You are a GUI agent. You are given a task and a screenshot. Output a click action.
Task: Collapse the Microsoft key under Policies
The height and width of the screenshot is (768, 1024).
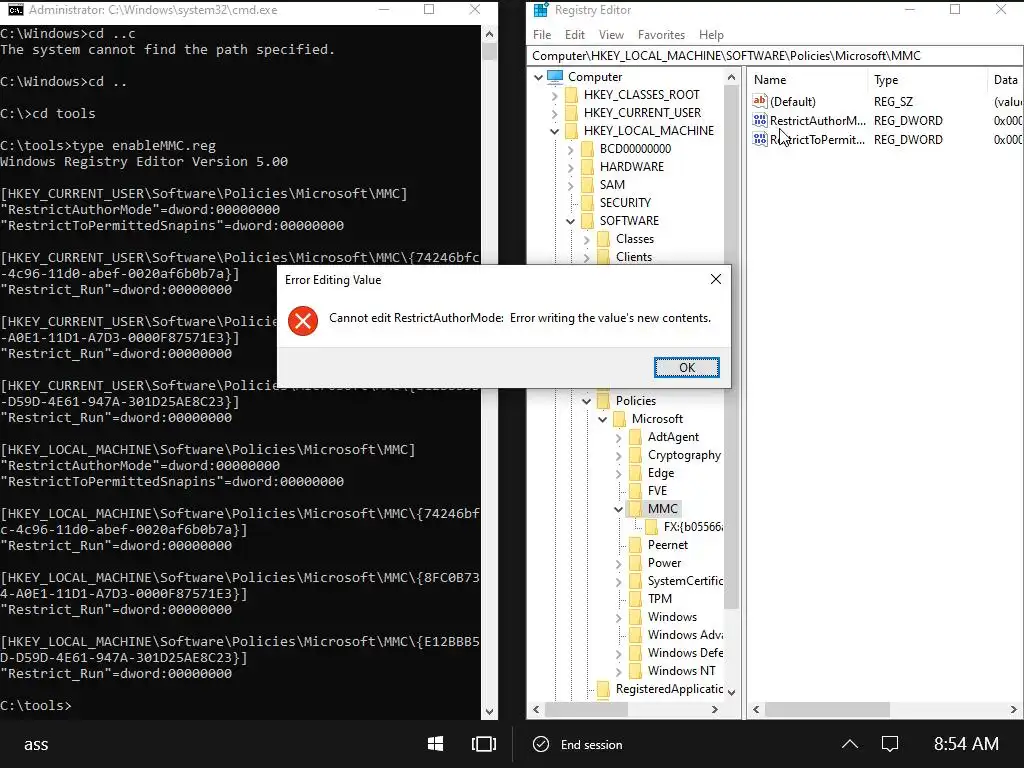[x=602, y=419]
